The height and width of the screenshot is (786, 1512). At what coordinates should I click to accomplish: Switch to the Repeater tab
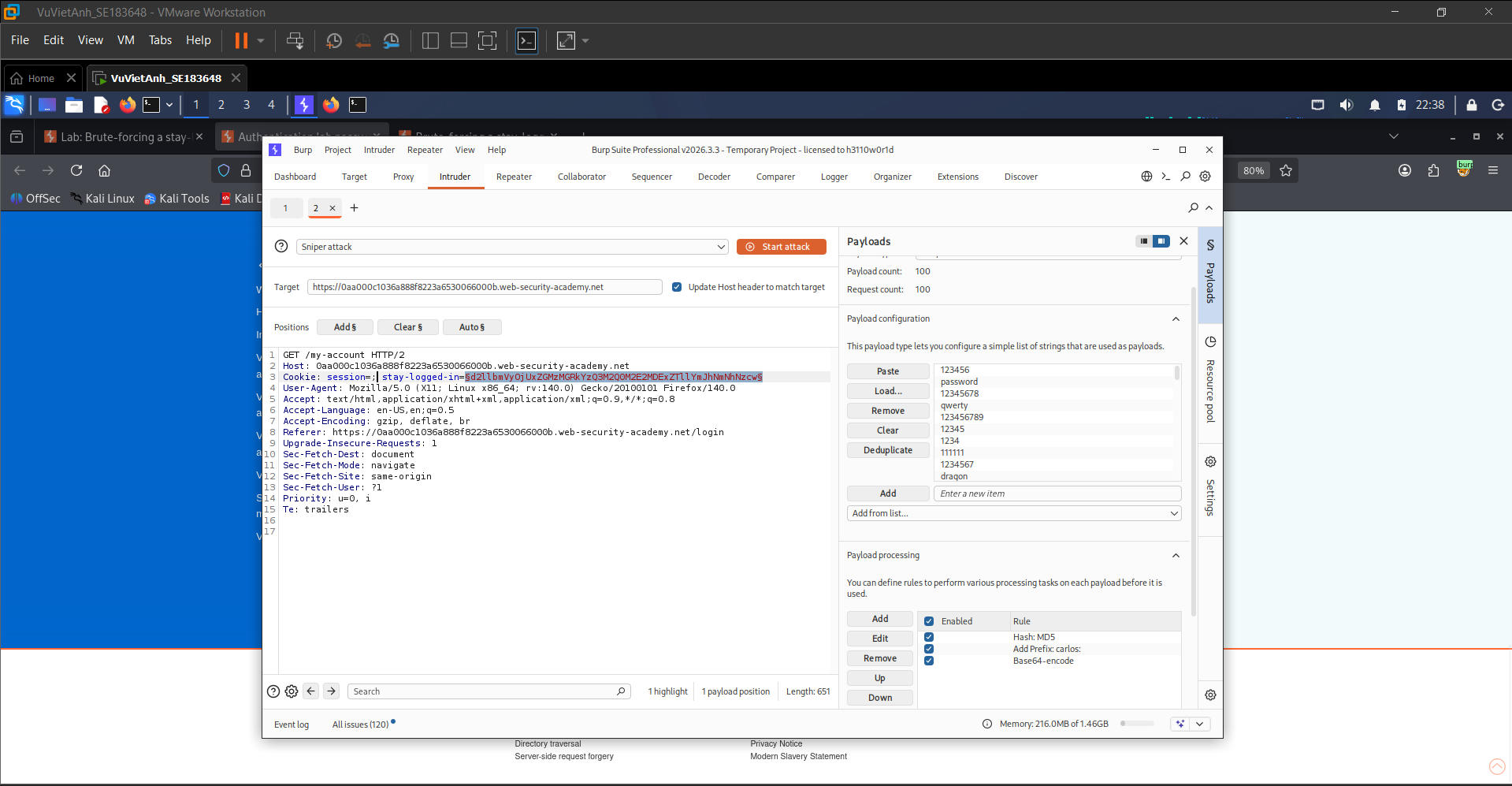click(514, 177)
